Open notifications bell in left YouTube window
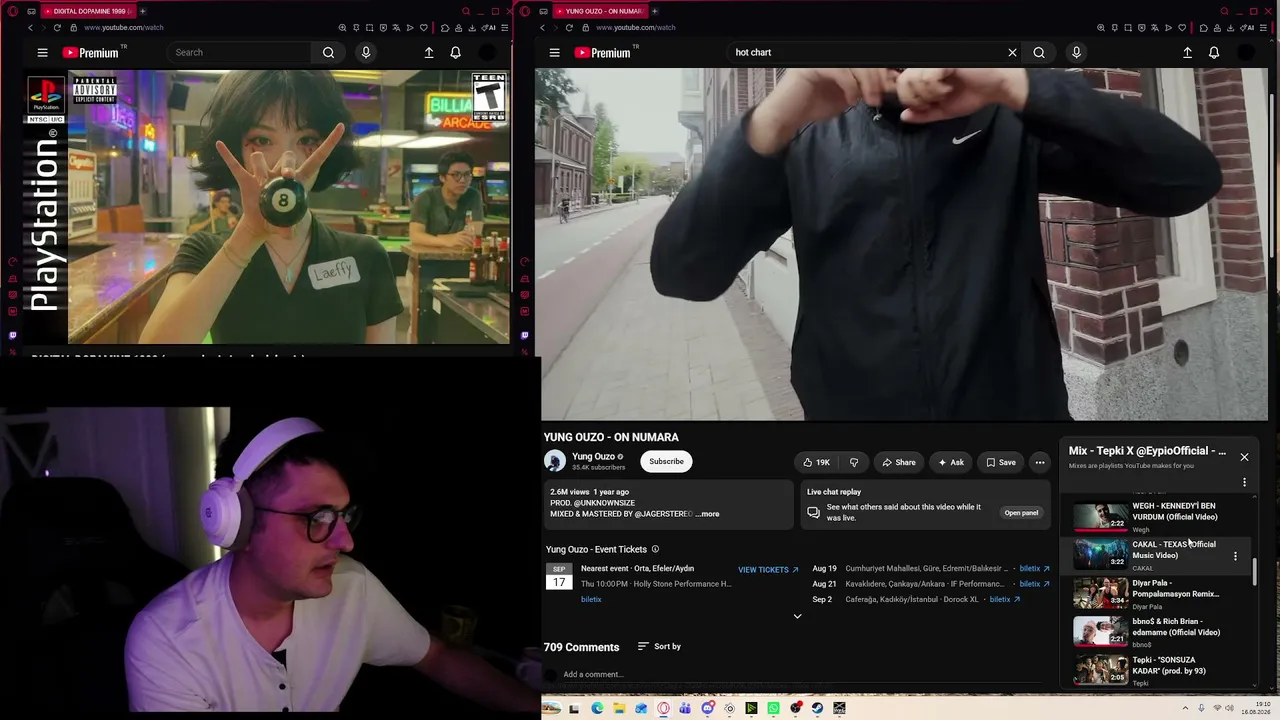 click(455, 52)
